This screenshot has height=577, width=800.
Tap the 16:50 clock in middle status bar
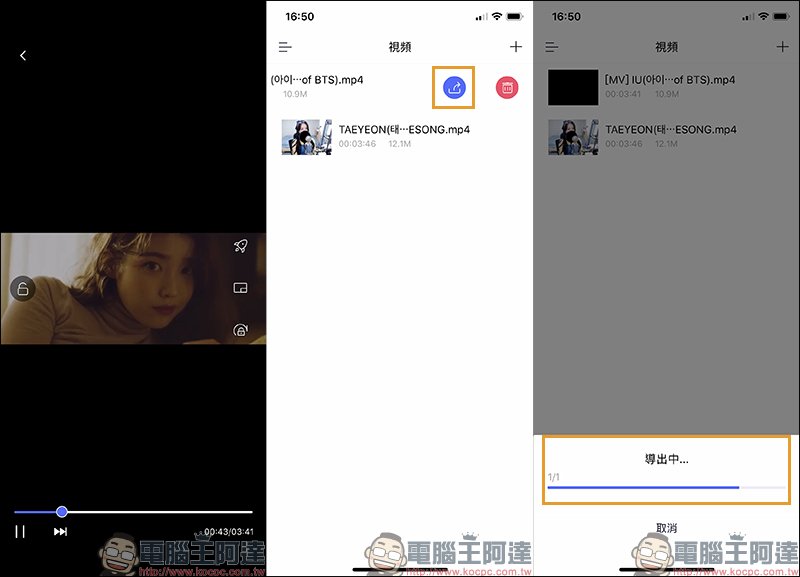[x=299, y=17]
